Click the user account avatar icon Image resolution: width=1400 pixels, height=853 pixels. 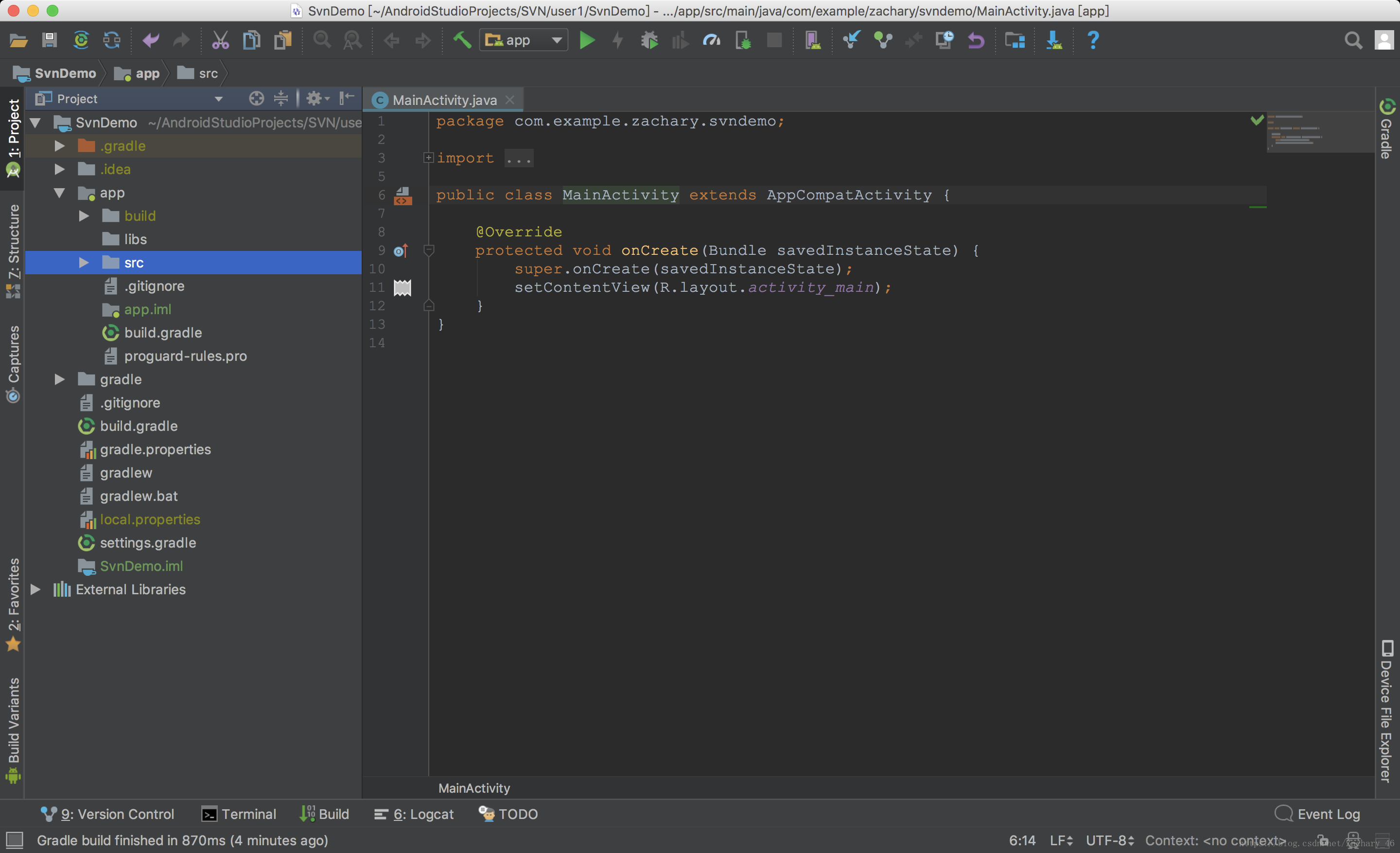(x=1384, y=40)
